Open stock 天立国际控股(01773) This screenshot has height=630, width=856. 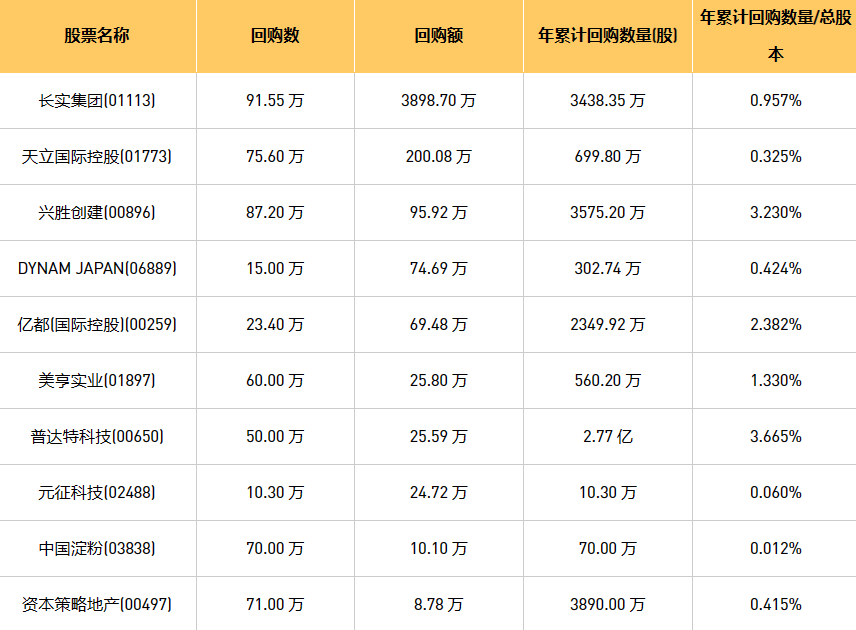[x=97, y=156]
